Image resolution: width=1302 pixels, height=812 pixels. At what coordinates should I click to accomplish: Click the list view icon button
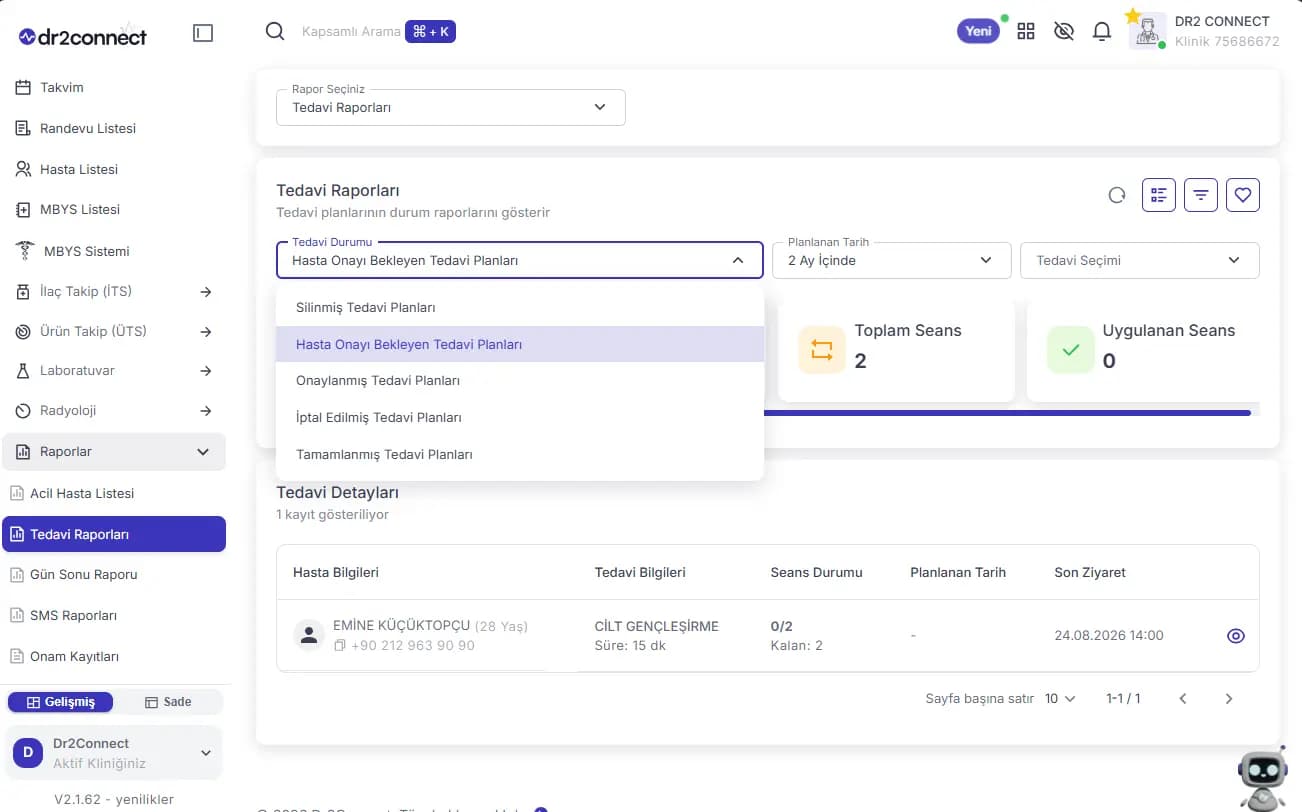(1159, 195)
